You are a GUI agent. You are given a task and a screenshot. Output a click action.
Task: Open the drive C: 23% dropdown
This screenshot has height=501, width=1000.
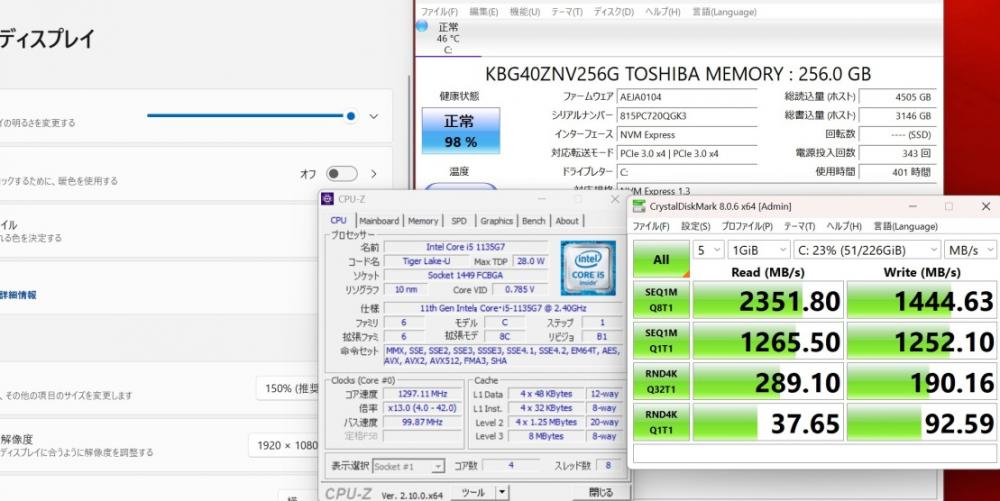(x=867, y=250)
